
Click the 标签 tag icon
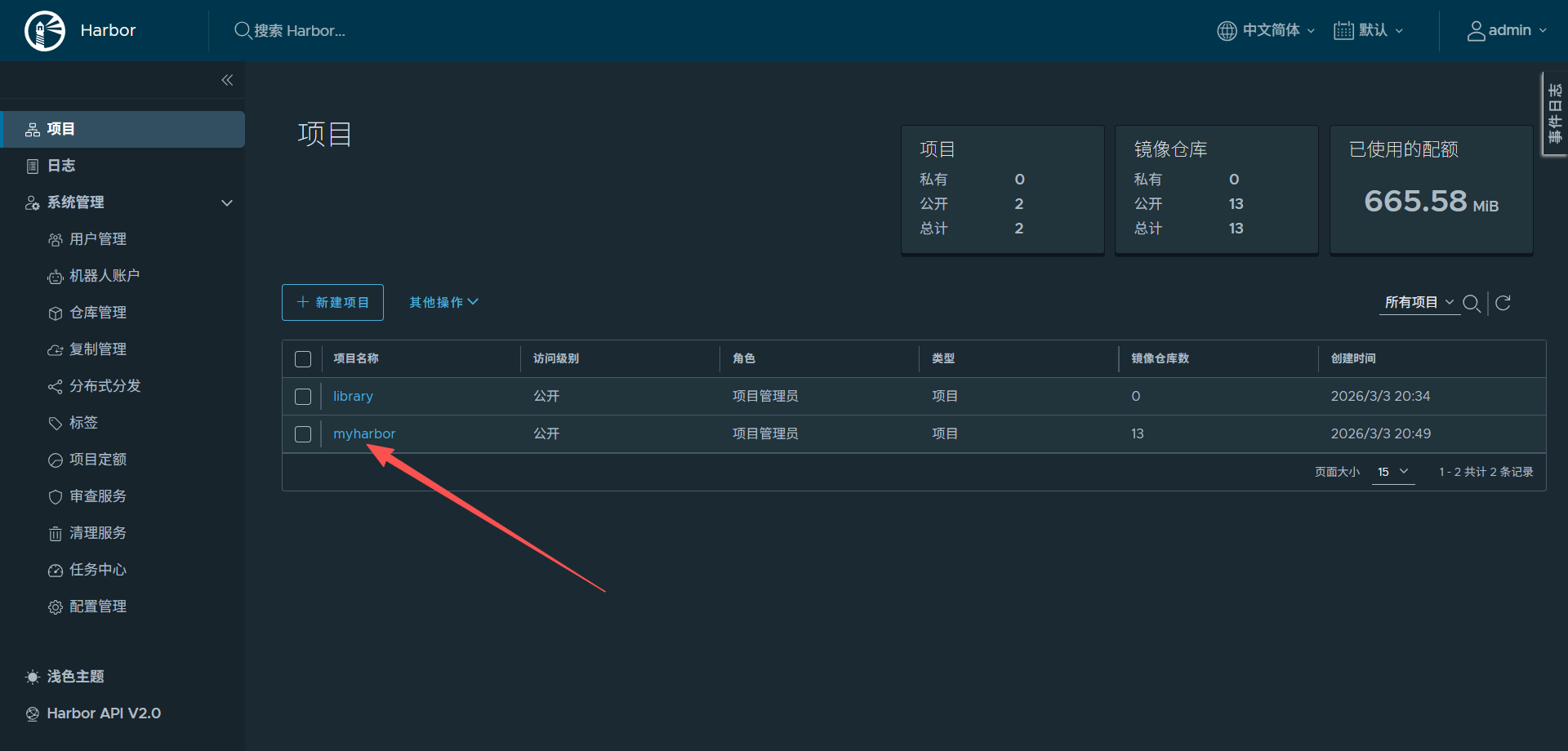pos(55,423)
